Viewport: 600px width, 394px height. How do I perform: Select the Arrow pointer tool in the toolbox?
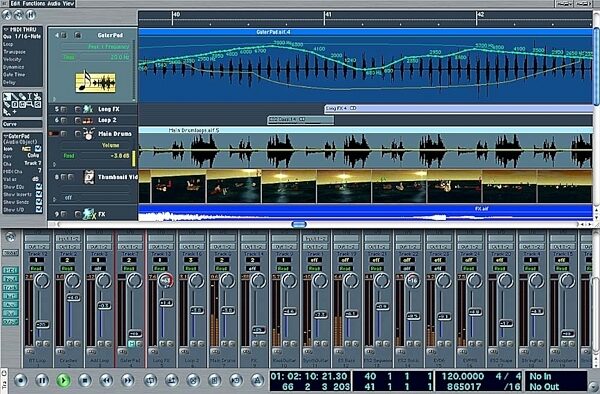(x=7, y=97)
